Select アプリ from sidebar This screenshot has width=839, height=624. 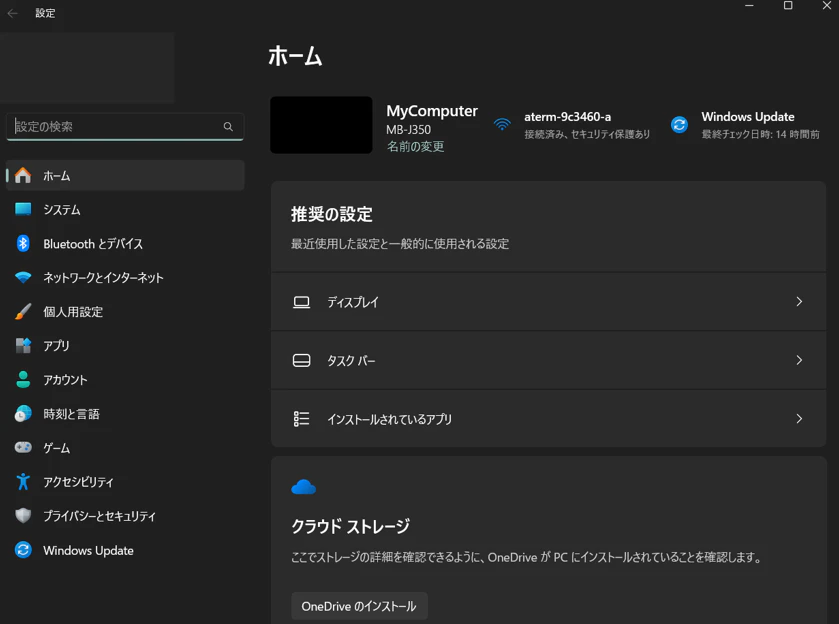tap(125, 345)
